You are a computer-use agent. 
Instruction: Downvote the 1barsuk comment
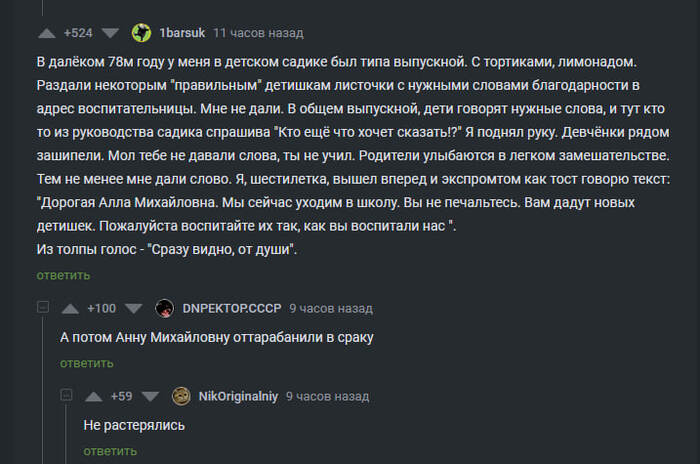coord(110,33)
